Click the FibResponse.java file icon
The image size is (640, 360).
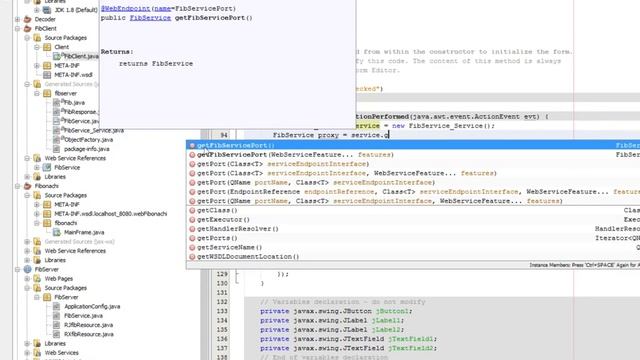point(57,112)
